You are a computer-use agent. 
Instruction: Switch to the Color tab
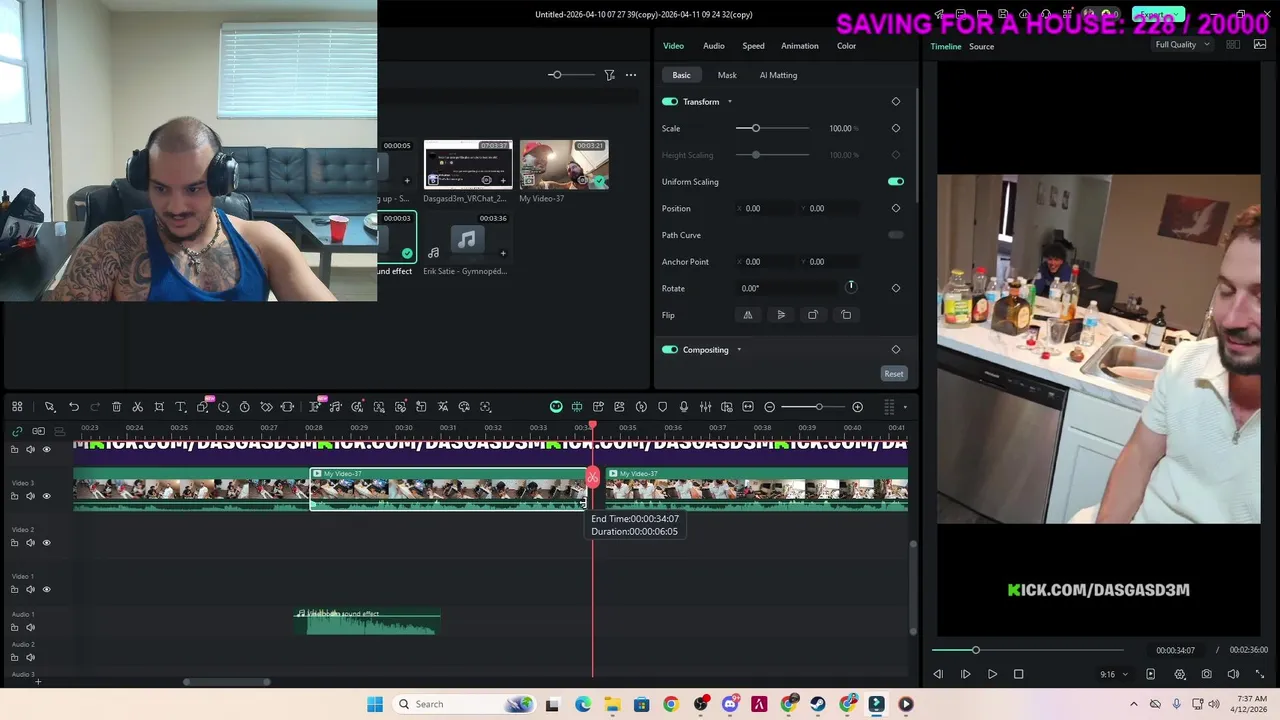pyautogui.click(x=846, y=46)
